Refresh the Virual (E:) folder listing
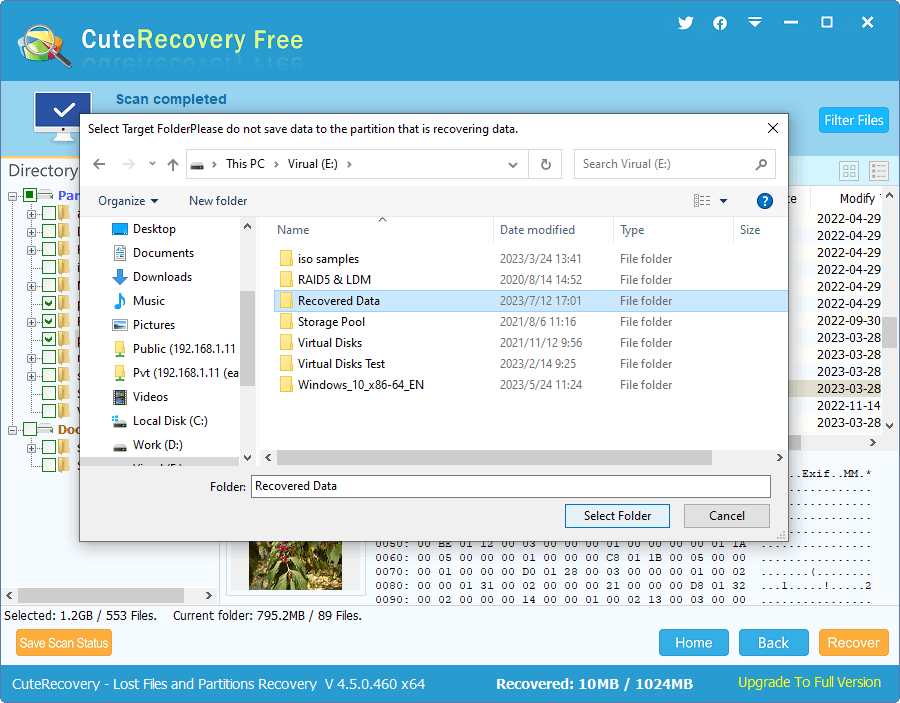The width and height of the screenshot is (900, 703). (x=545, y=164)
